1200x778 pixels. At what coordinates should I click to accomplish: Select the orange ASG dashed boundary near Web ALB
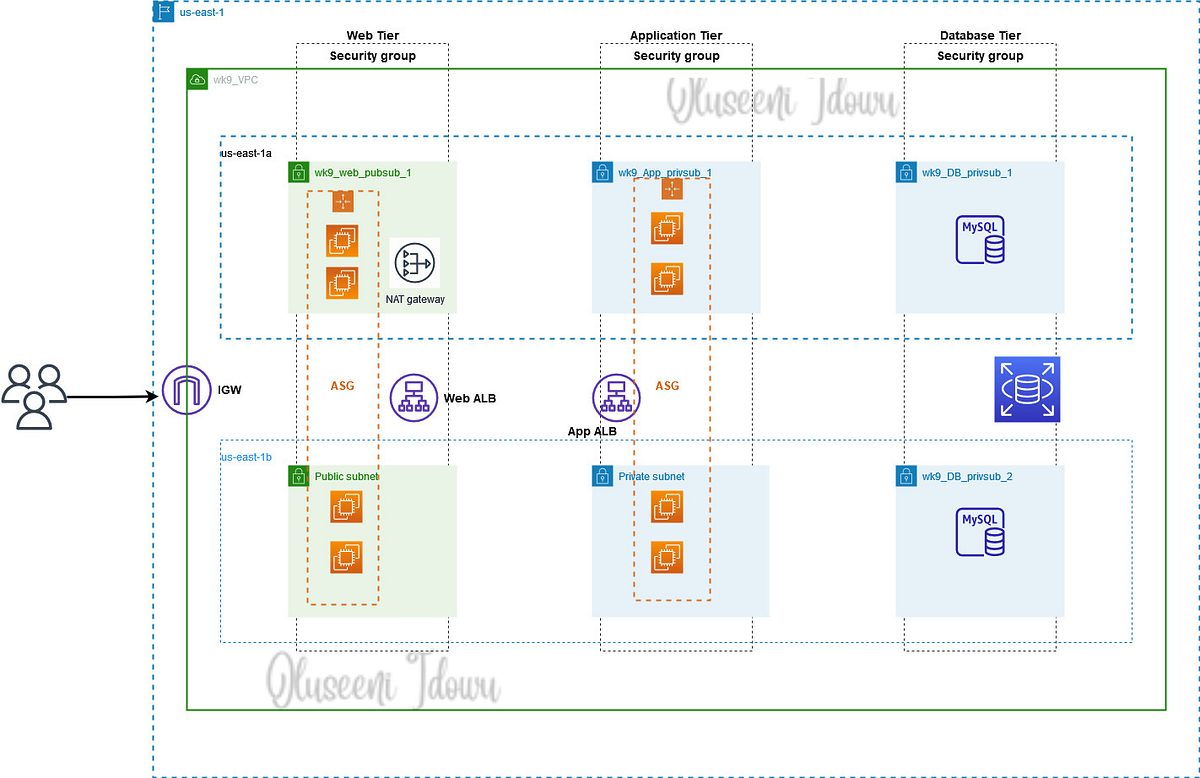click(341, 385)
